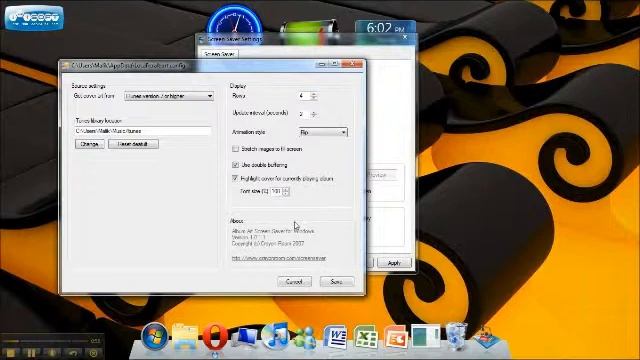
Task: Click the config dialog title bar icon
Action: tap(66, 65)
